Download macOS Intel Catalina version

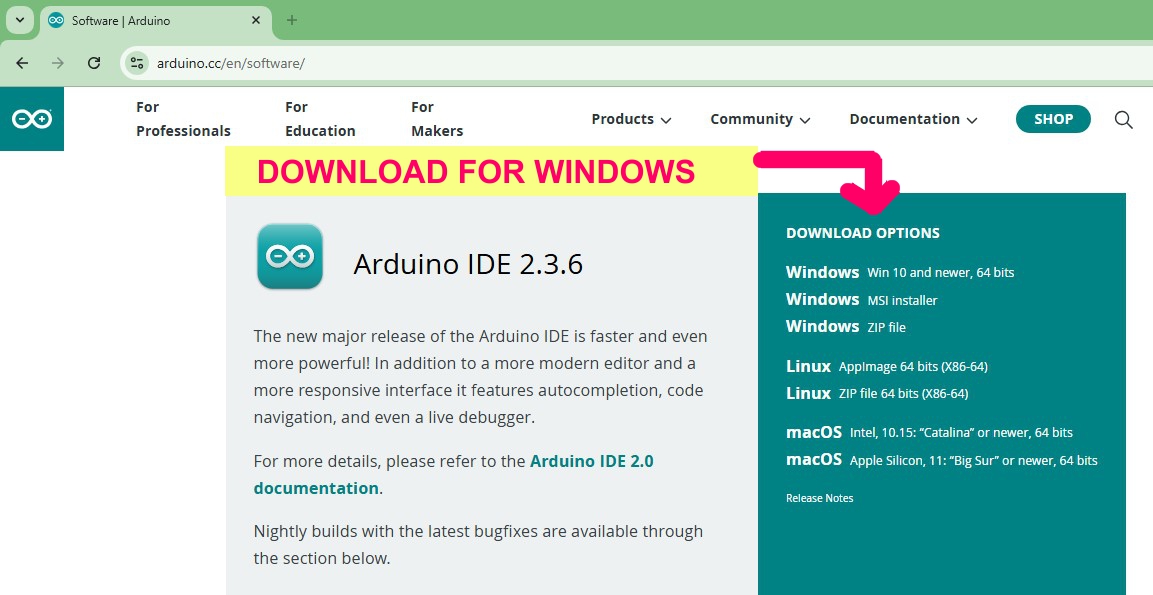tap(929, 432)
